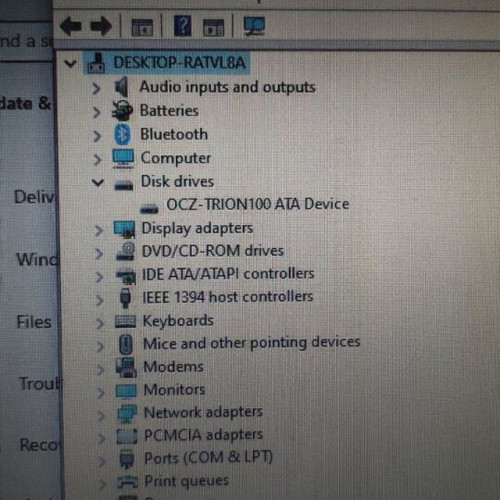Expand the Computer category chevron
Image resolution: width=500 pixels, height=500 pixels.
point(97,160)
